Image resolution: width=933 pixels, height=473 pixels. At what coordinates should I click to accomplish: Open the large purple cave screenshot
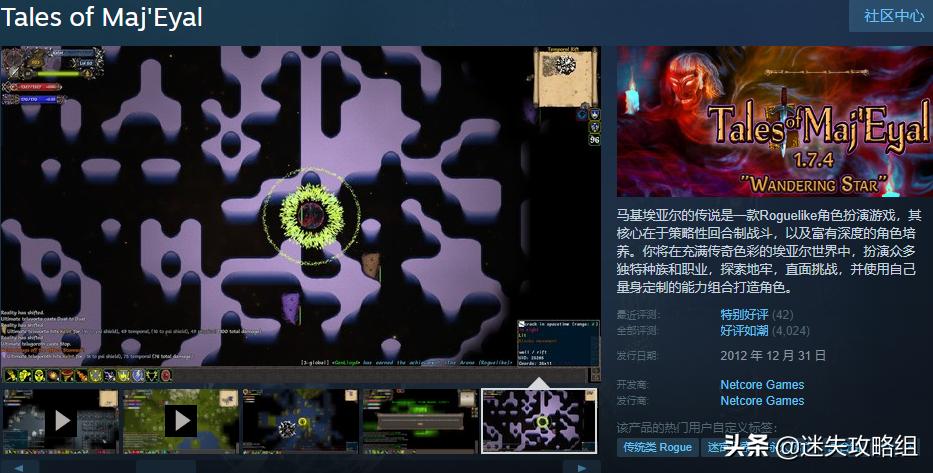pyautogui.click(x=300, y=215)
